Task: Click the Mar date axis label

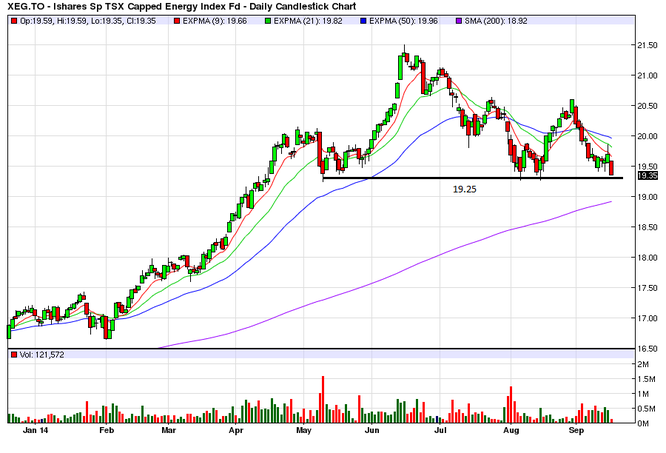Action: [x=169, y=430]
